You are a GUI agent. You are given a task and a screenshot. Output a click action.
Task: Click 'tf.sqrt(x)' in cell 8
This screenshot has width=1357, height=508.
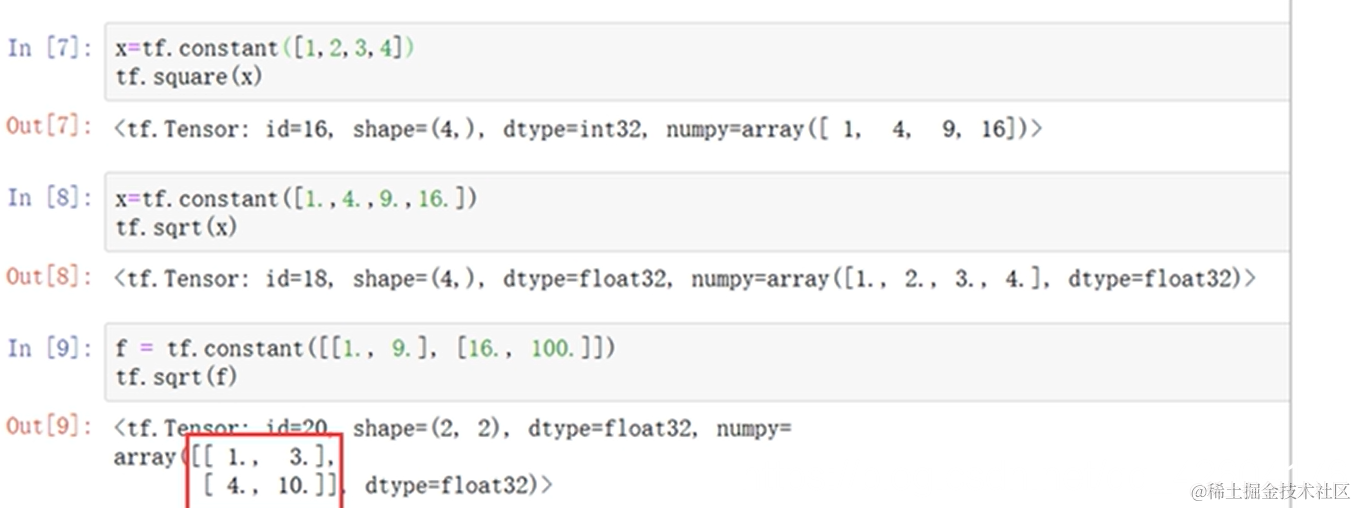[176, 227]
